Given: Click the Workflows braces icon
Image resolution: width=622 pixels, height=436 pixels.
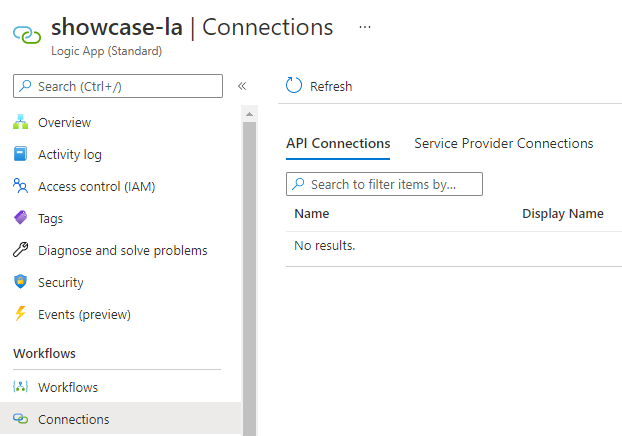Looking at the screenshot, I should tap(20, 386).
